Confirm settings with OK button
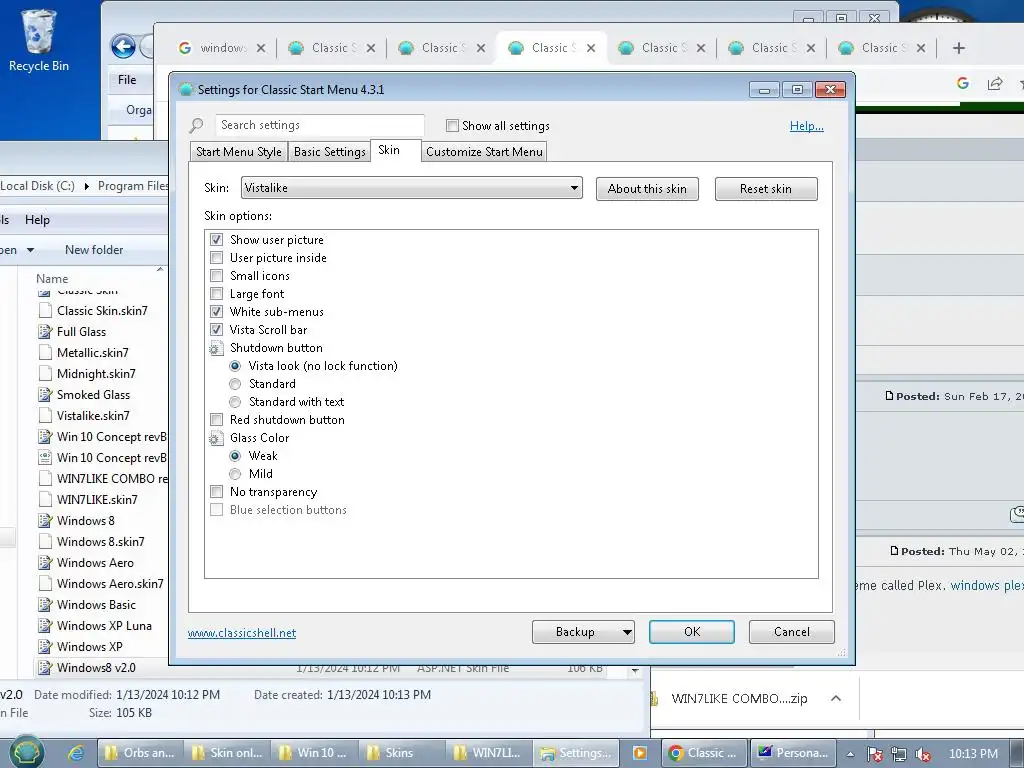The image size is (1024, 768). tap(692, 632)
